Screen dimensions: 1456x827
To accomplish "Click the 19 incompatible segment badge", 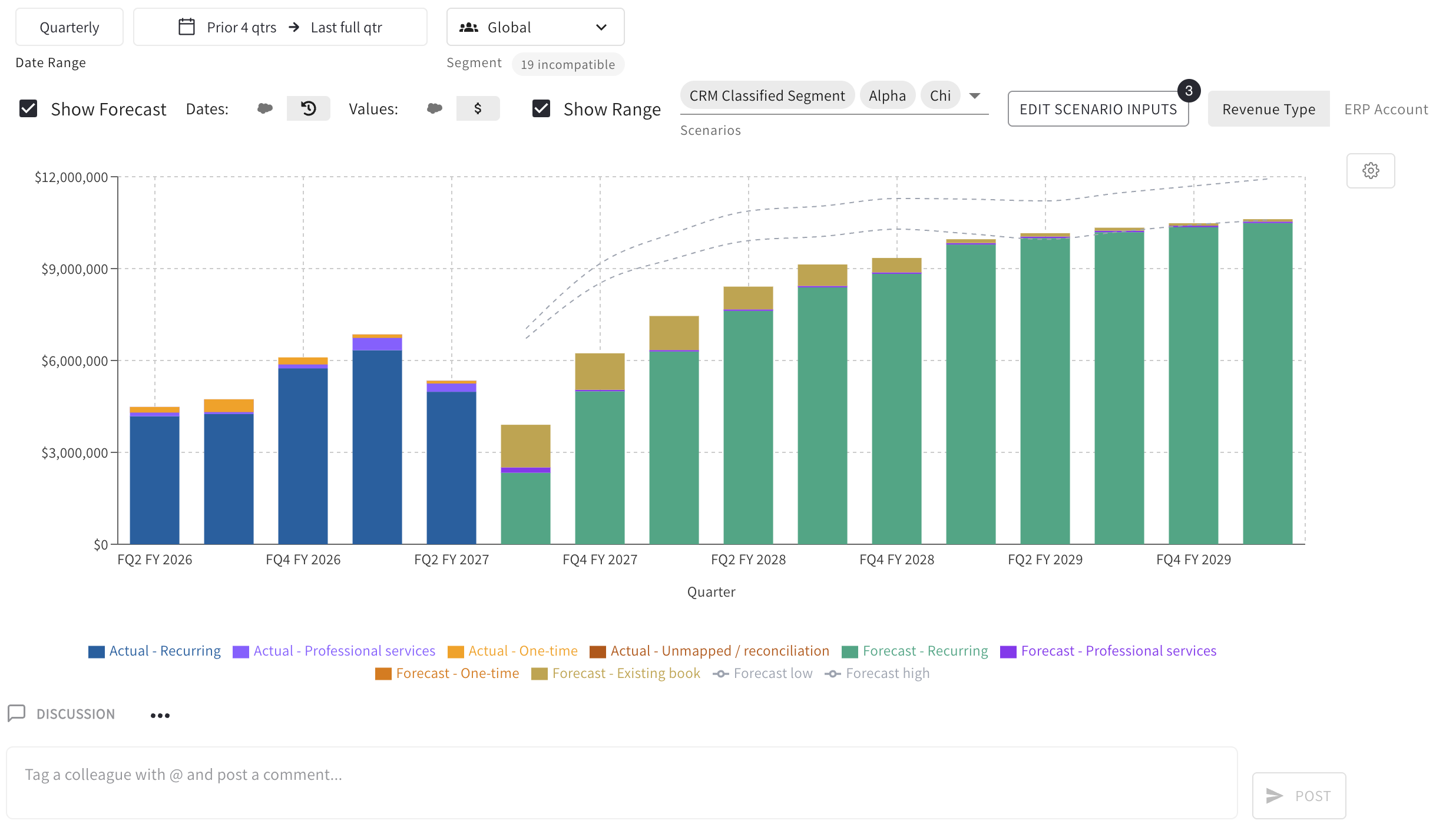I will click(568, 64).
